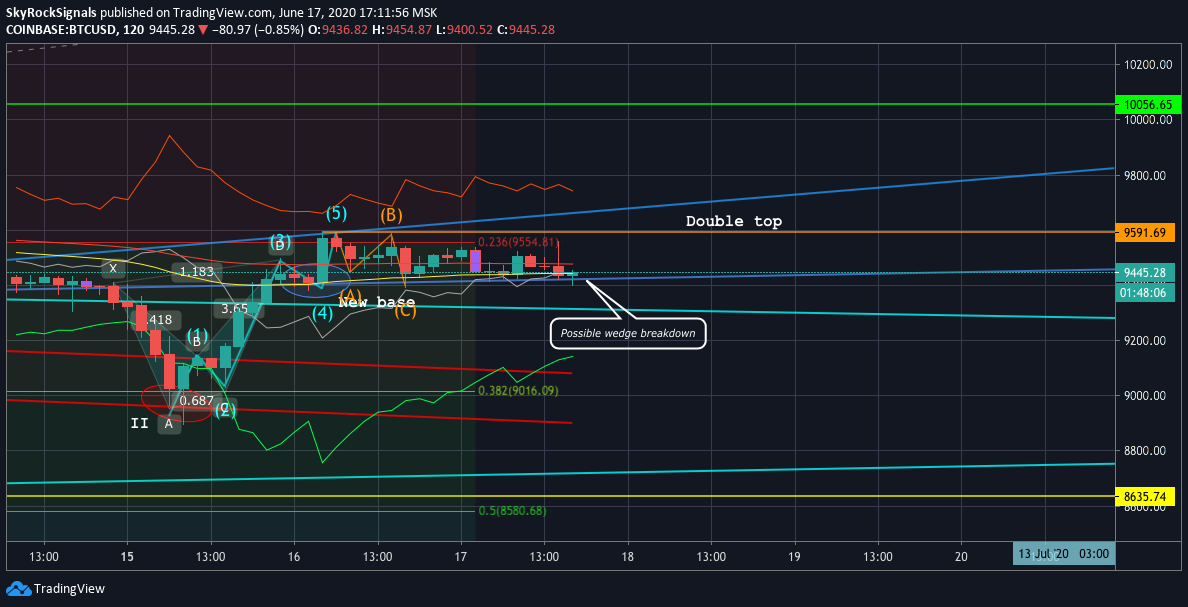Viewport: 1188px width, 607px height.
Task: Click the TradingView logo at the bottom
Action: pyautogui.click(x=55, y=588)
